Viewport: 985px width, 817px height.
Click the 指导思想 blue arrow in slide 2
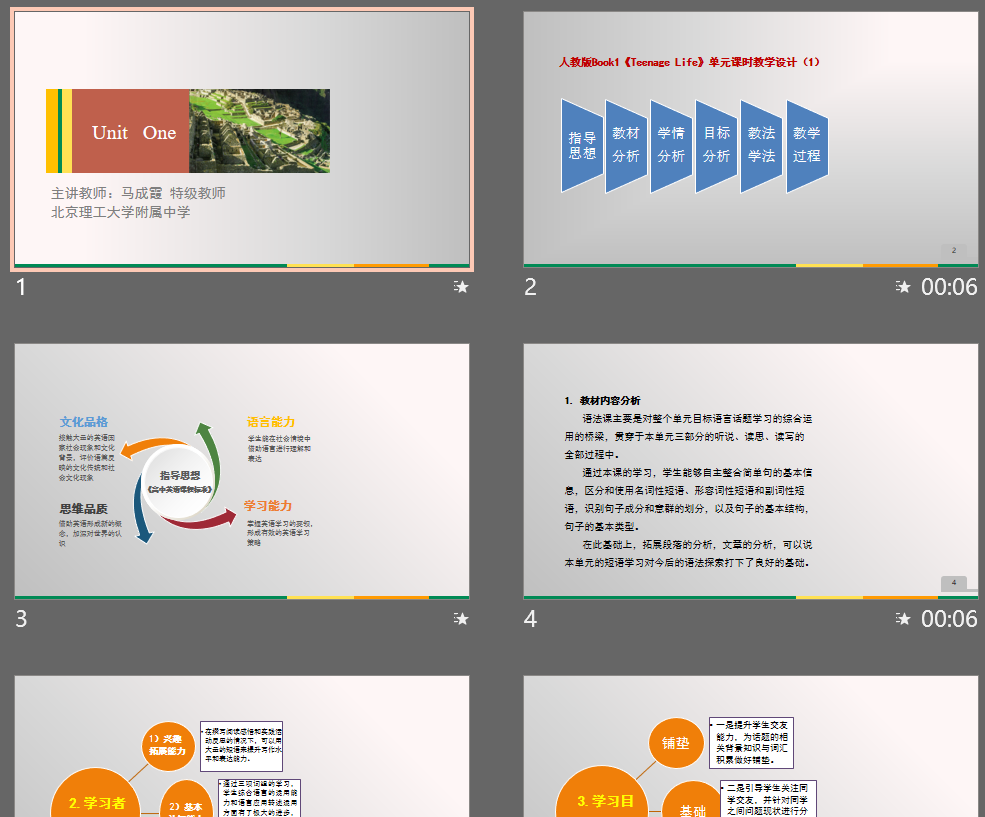tap(582, 146)
